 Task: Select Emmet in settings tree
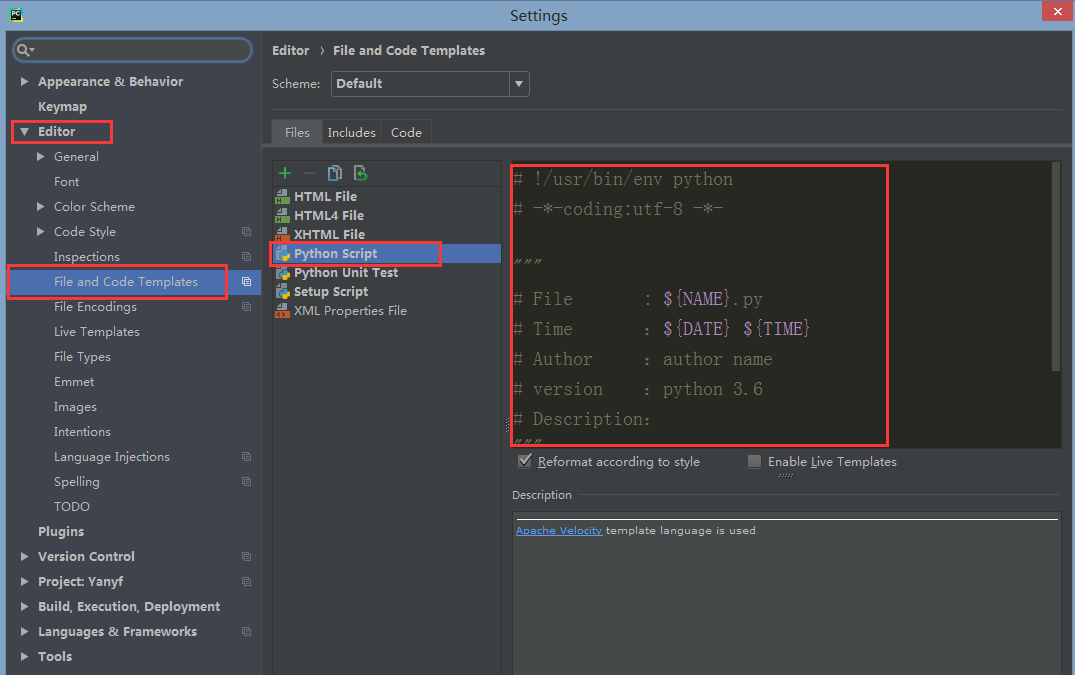pos(74,382)
